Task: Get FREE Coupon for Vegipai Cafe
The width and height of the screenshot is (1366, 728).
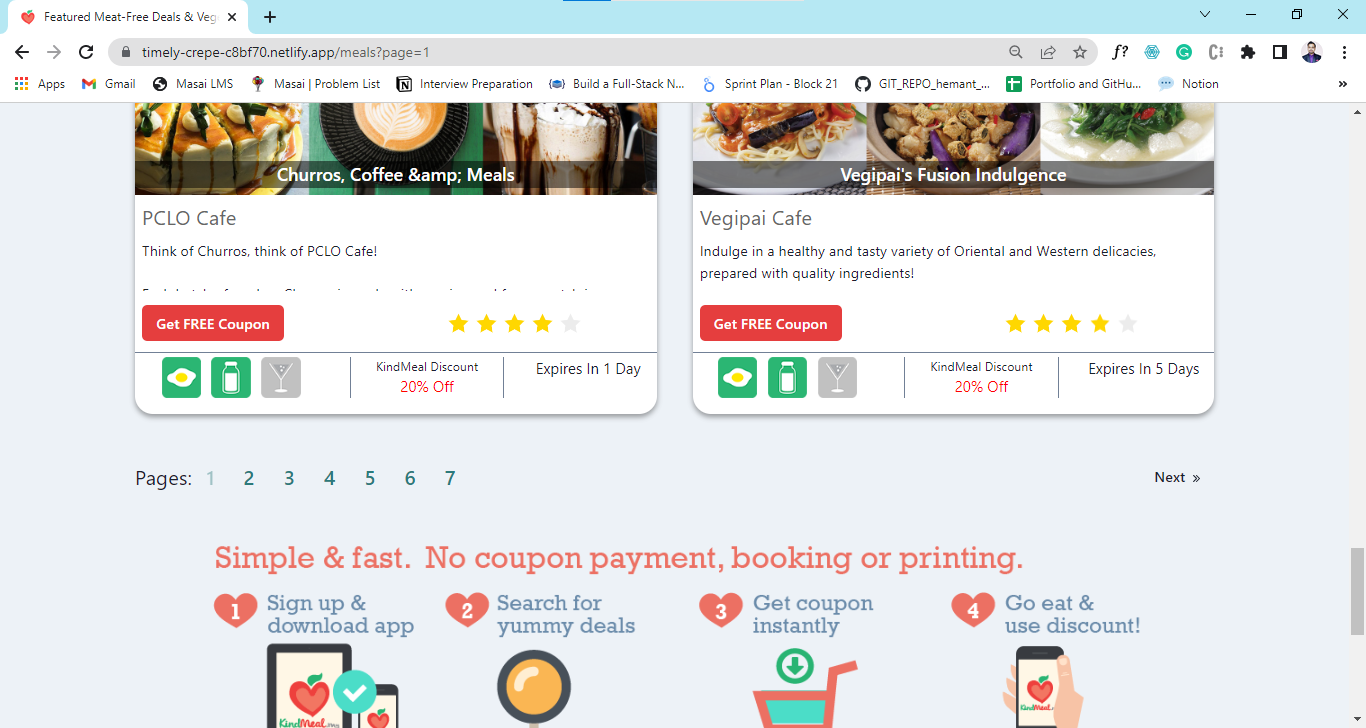Action: click(771, 323)
